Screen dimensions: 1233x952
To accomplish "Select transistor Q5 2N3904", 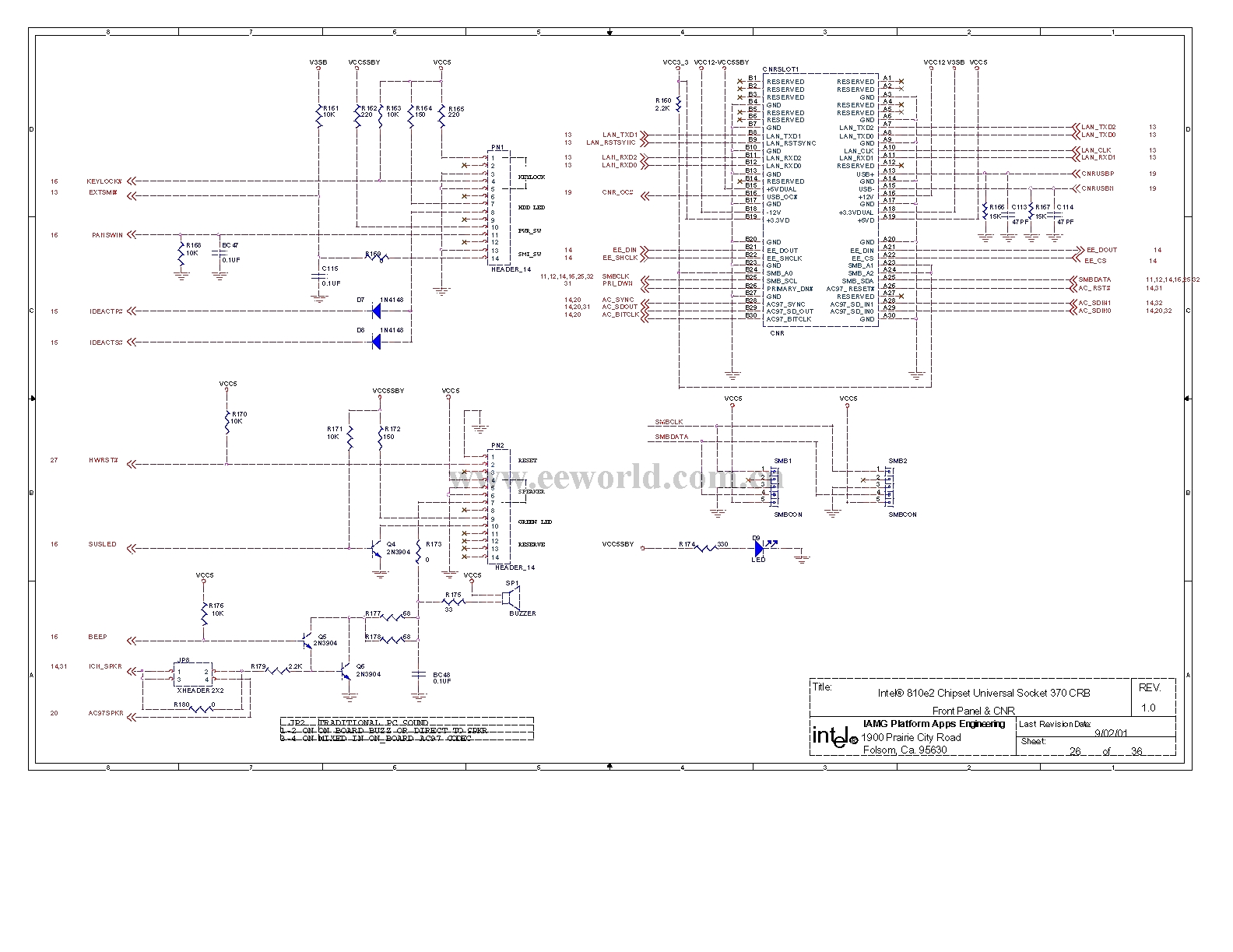I will coord(307,641).
